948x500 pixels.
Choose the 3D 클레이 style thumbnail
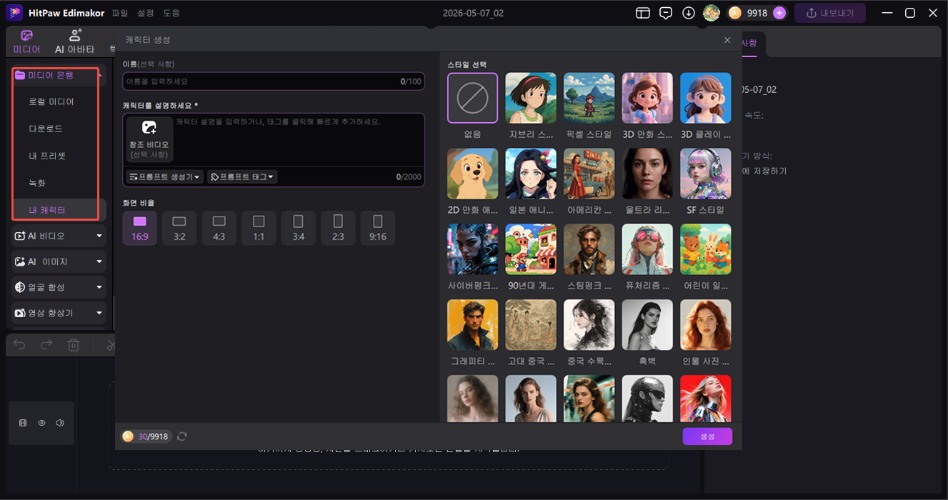point(706,98)
